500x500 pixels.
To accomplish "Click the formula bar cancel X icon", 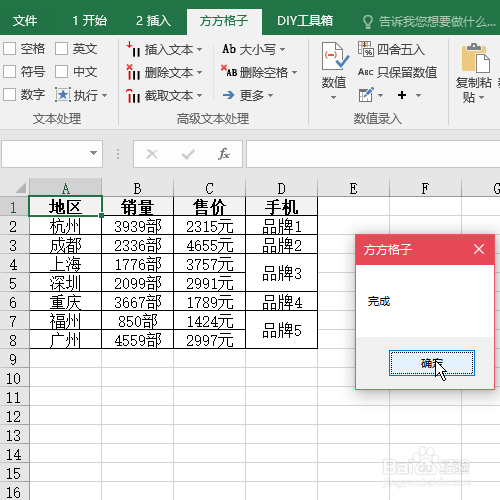I will coord(152,154).
